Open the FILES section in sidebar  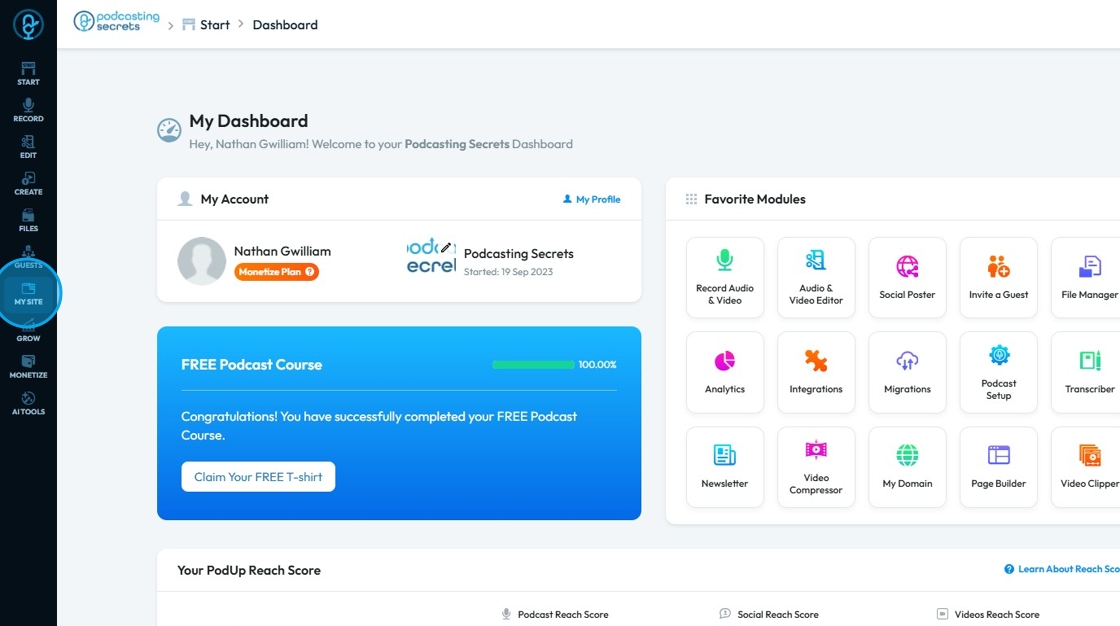pyautogui.click(x=29, y=220)
